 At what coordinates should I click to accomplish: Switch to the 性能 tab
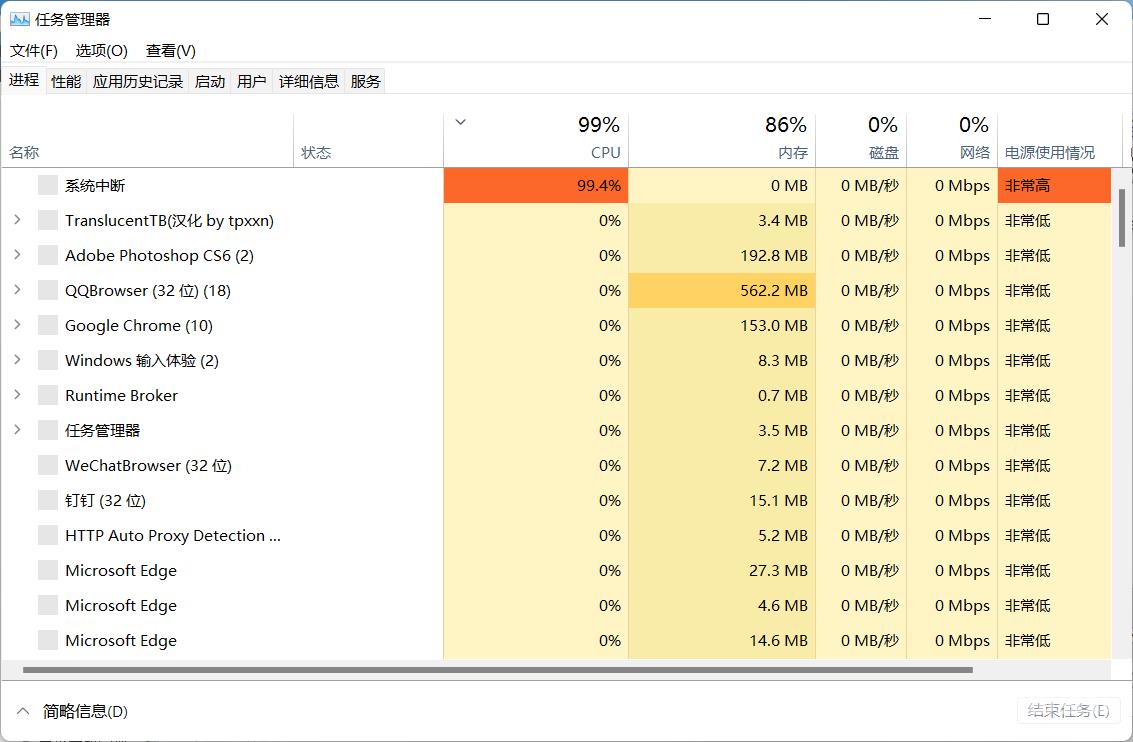pos(65,80)
